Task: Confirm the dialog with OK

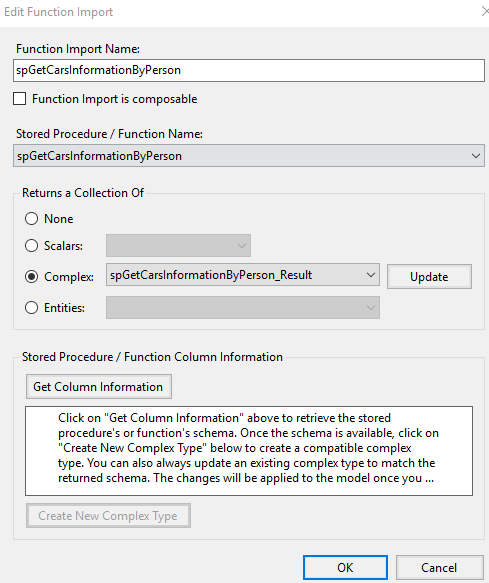Action: (x=345, y=568)
